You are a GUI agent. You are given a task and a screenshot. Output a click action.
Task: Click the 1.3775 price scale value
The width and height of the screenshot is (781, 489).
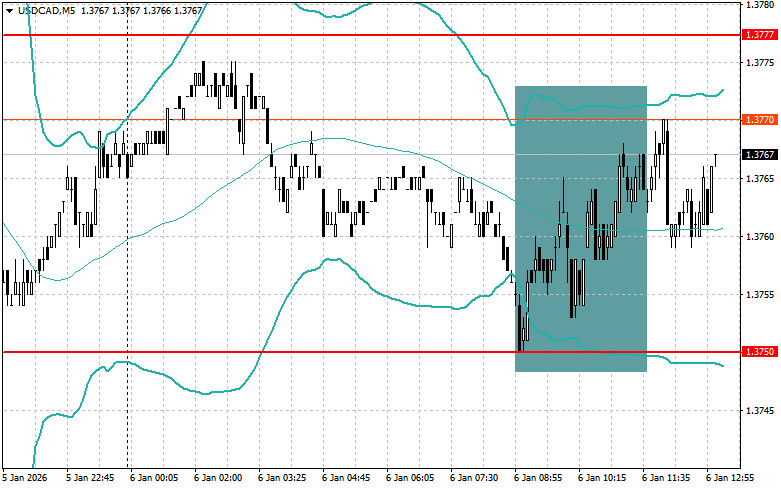(760, 62)
